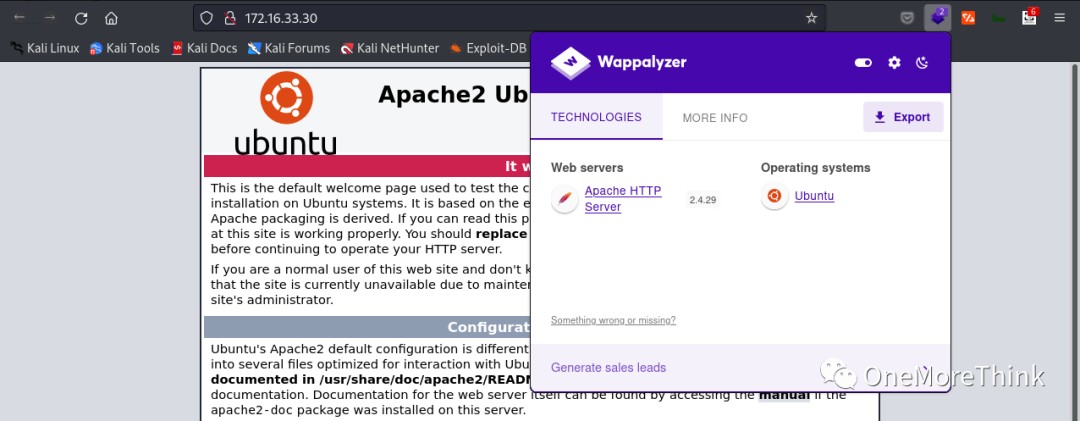Click the Operating systems heading

pos(816,167)
